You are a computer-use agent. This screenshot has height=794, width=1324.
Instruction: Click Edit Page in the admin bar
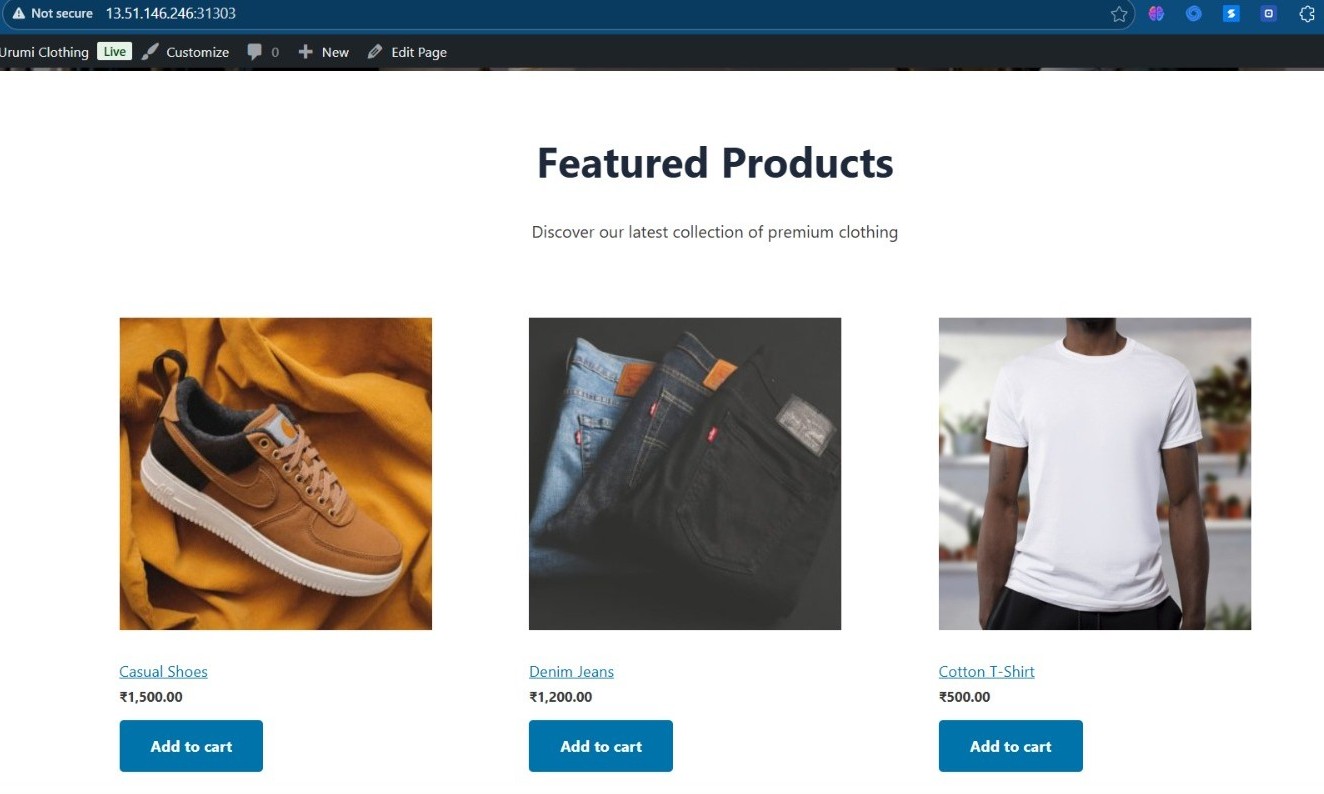coord(408,52)
